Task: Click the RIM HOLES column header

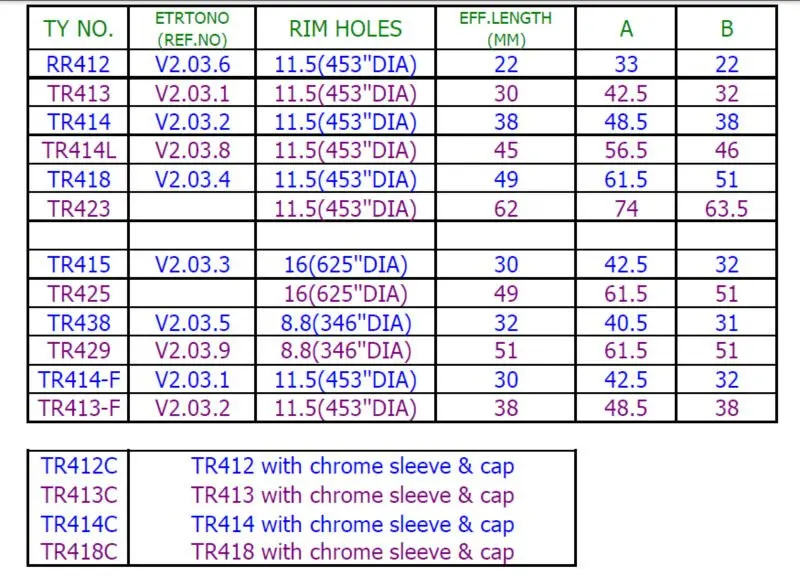Action: [345, 29]
